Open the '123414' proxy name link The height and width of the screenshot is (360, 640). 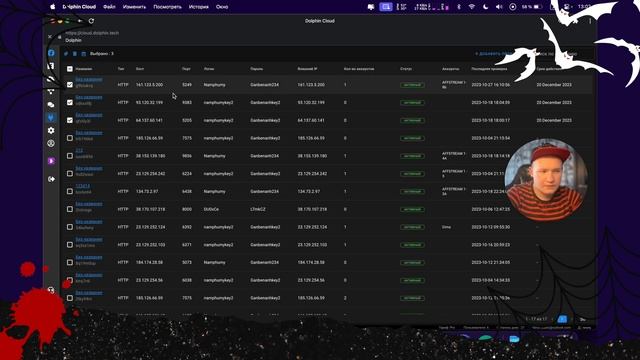coord(82,186)
